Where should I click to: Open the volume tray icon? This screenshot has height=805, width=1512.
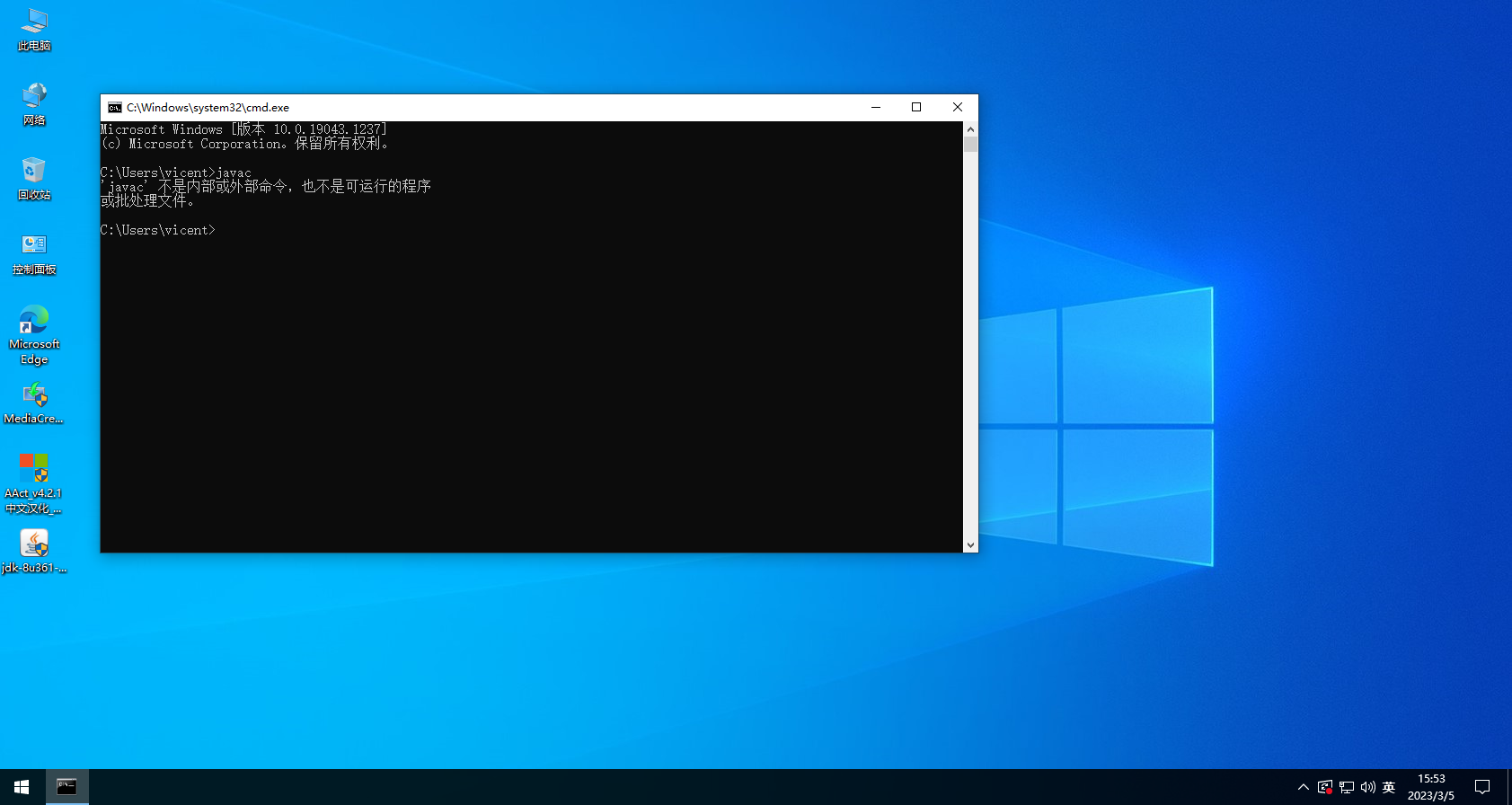click(x=1368, y=787)
